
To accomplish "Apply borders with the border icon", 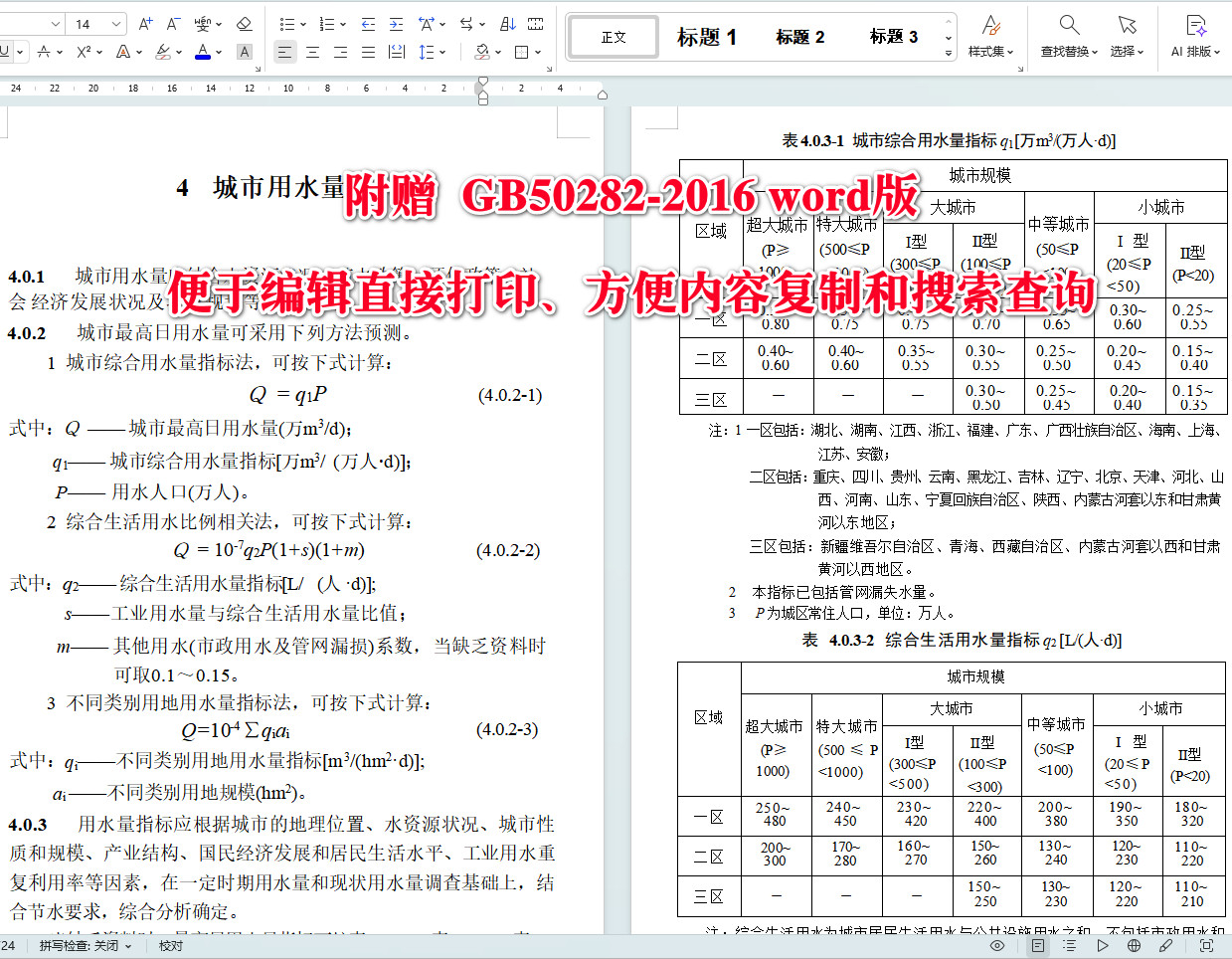I will (522, 52).
